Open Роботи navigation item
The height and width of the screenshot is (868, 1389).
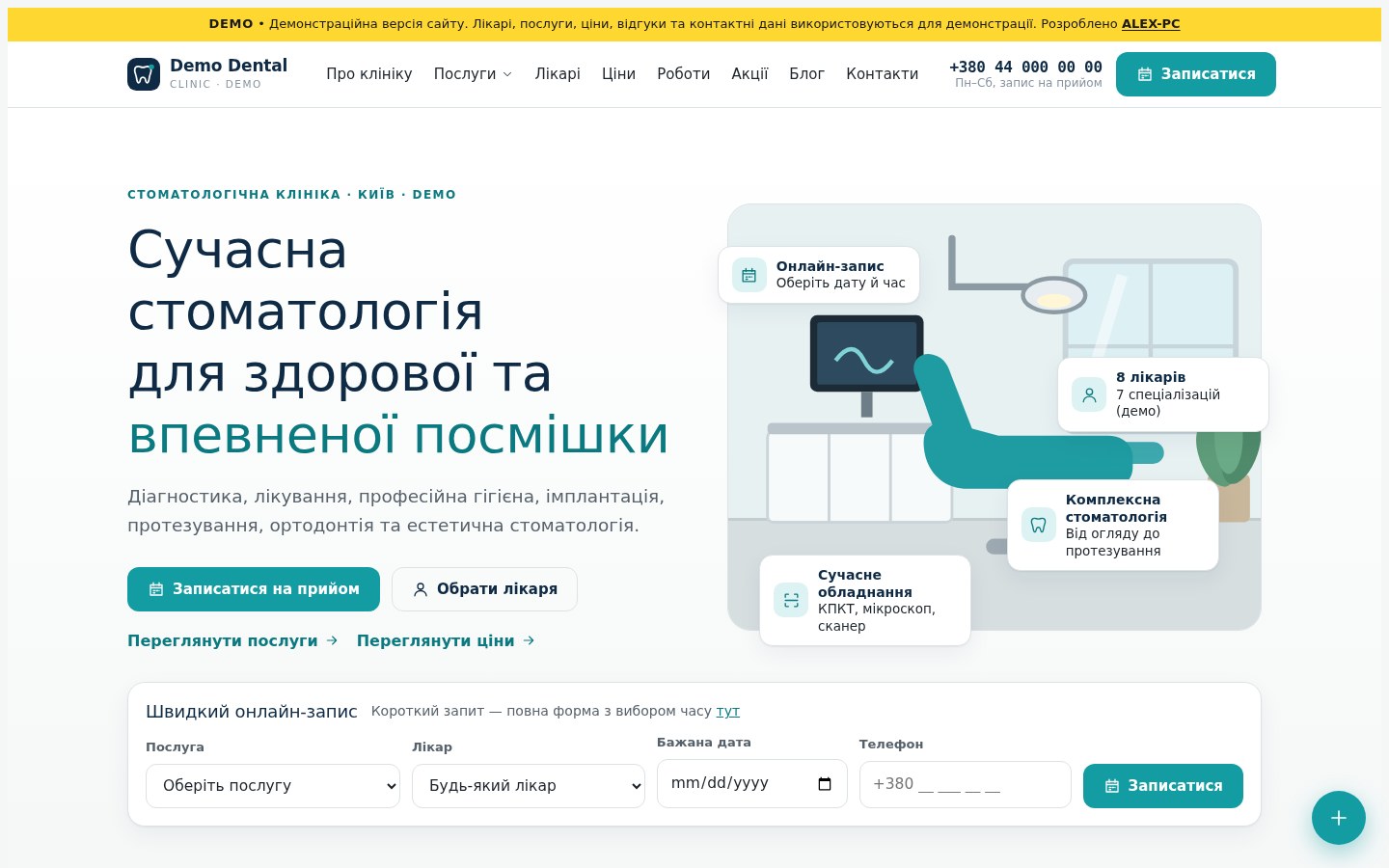click(x=684, y=74)
